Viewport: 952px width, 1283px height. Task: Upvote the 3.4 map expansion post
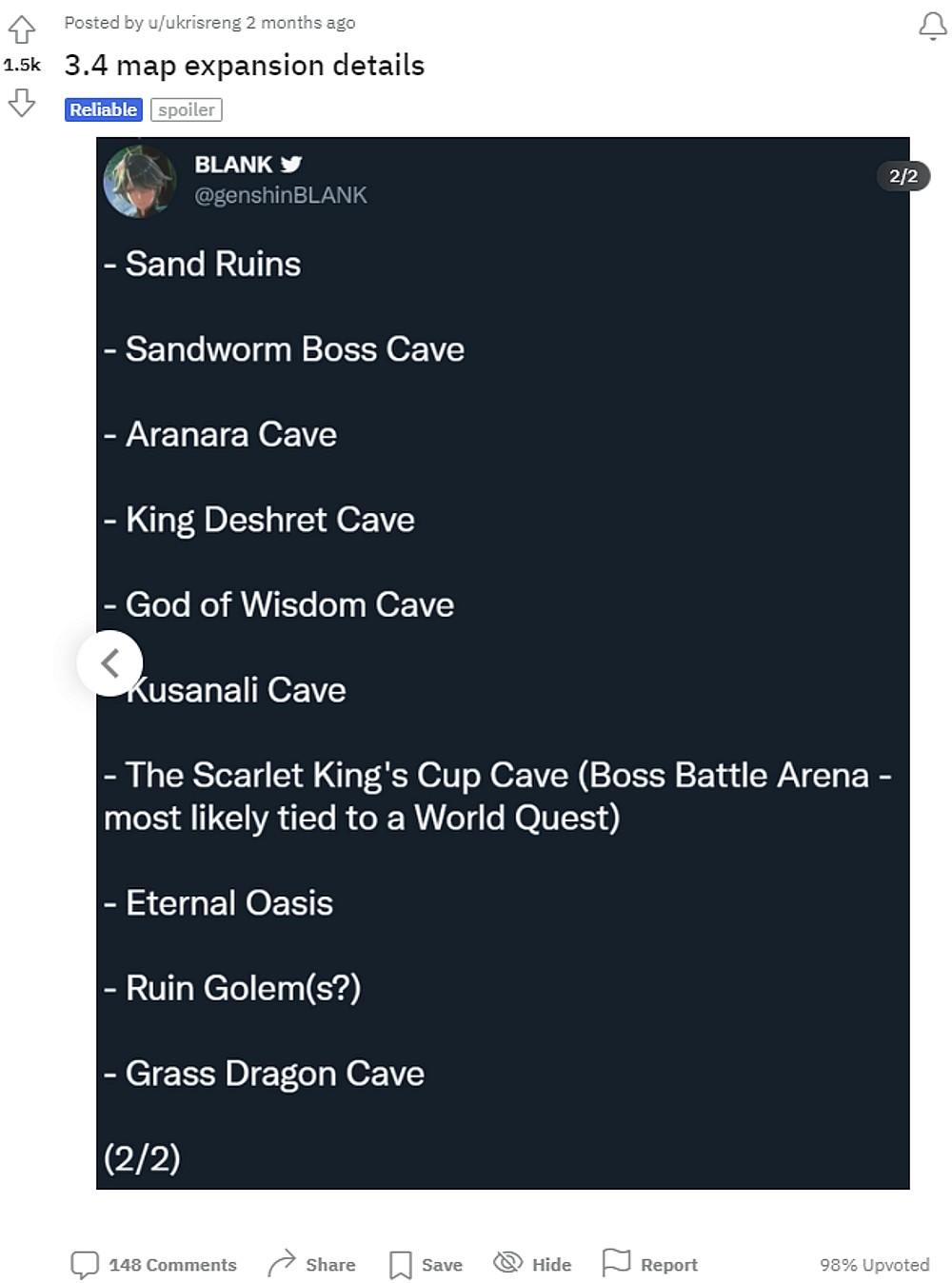22,30
